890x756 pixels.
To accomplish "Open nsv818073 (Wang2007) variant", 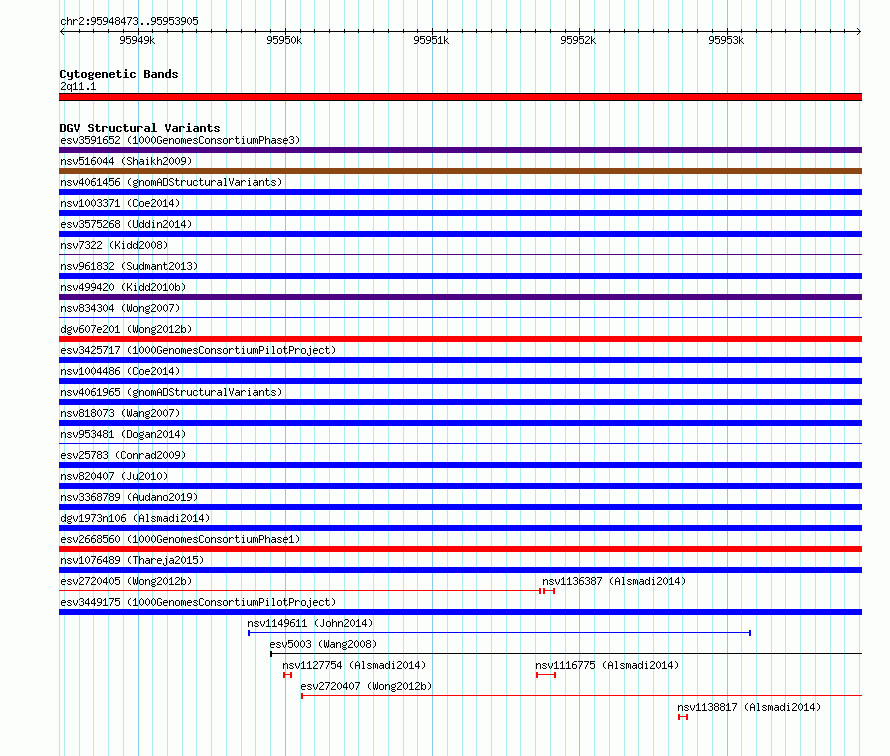I will pyautogui.click(x=120, y=413).
